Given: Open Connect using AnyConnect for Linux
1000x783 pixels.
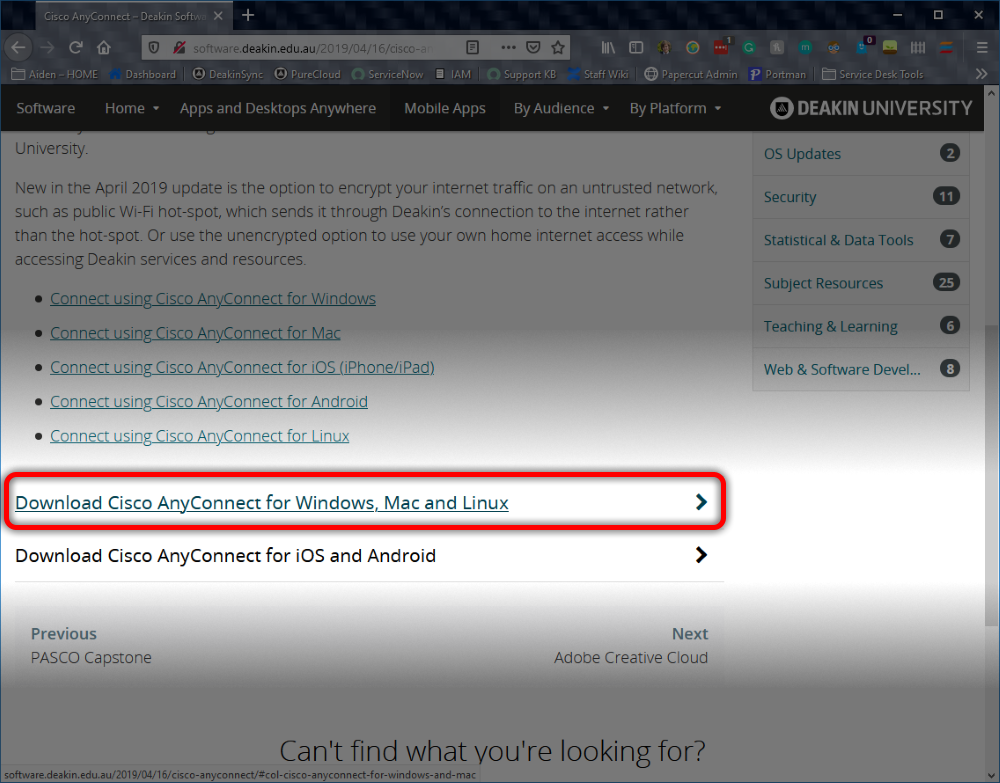Looking at the screenshot, I should (200, 436).
